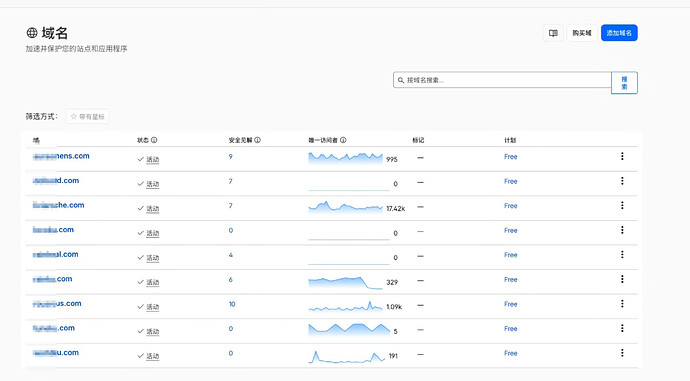Screen dimensions: 690x381
Task: Open three-dot menu for row with 5 visitors
Action: [622, 329]
